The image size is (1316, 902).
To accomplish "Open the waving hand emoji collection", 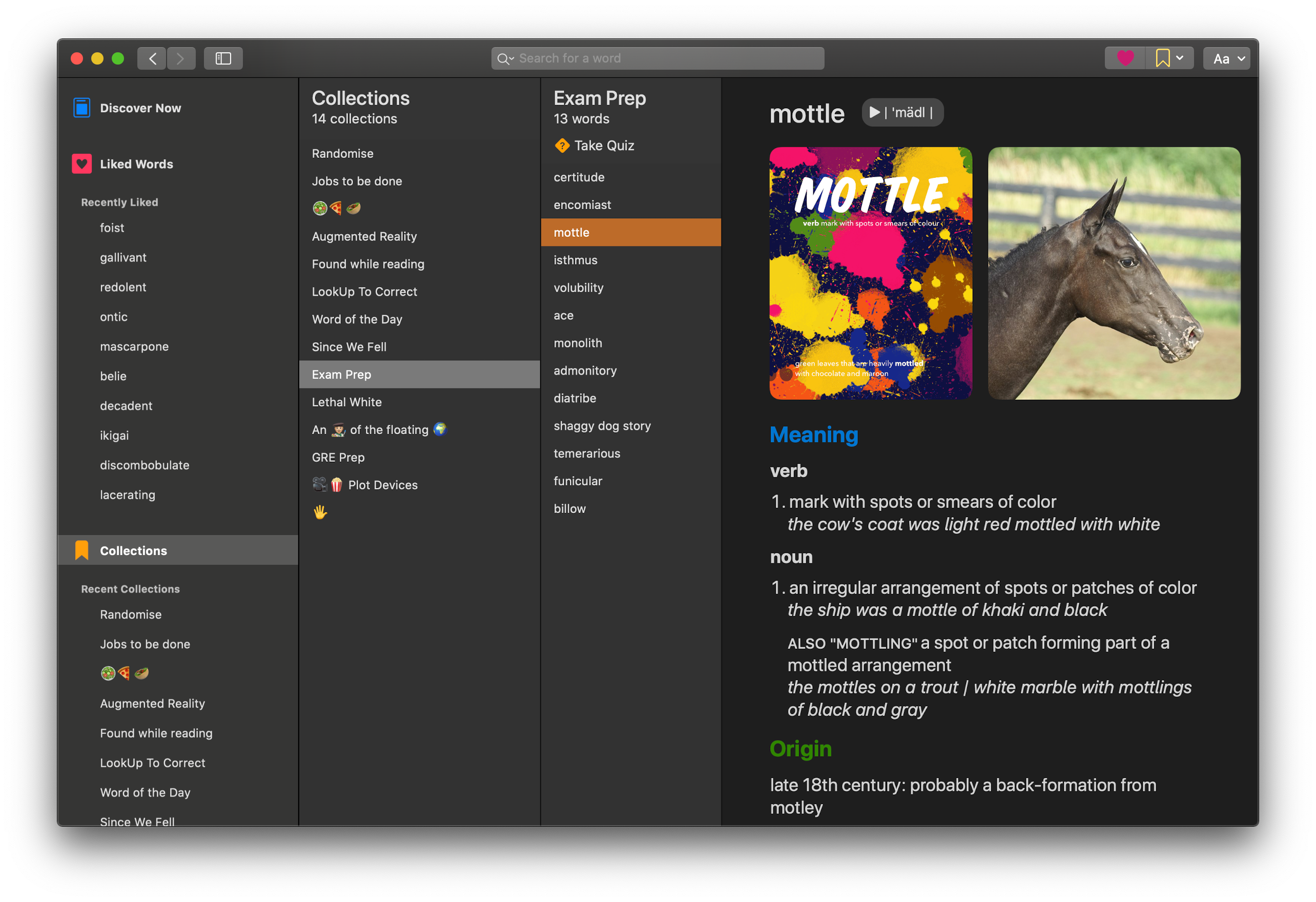I will 320,512.
